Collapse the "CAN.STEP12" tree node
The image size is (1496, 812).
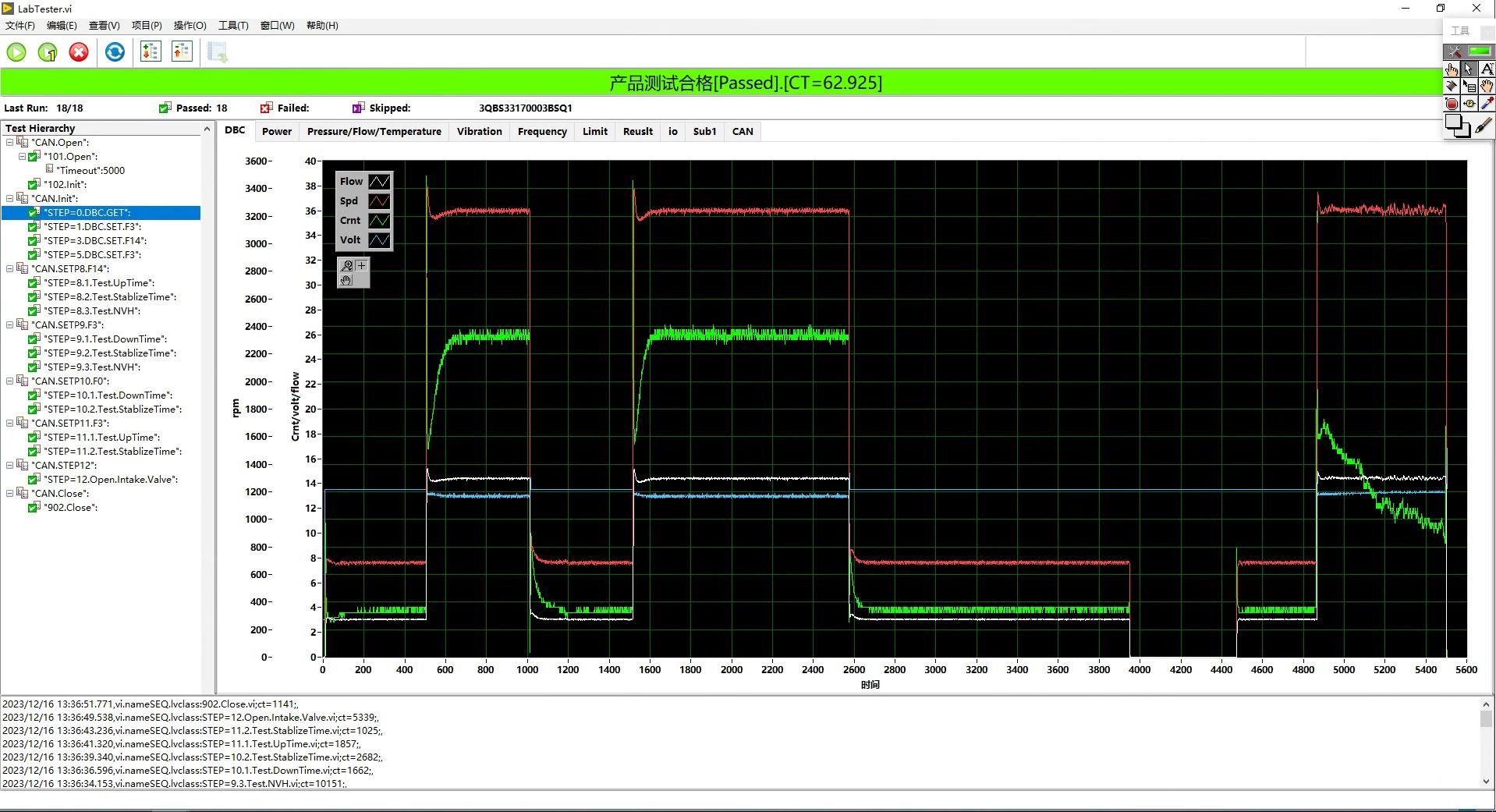pos(9,466)
